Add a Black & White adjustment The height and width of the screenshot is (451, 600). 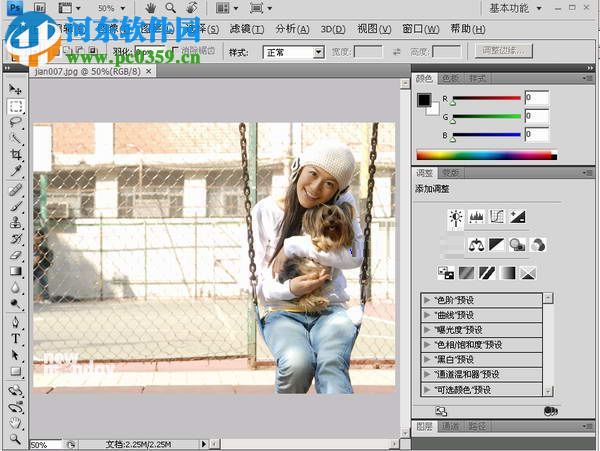[x=497, y=245]
